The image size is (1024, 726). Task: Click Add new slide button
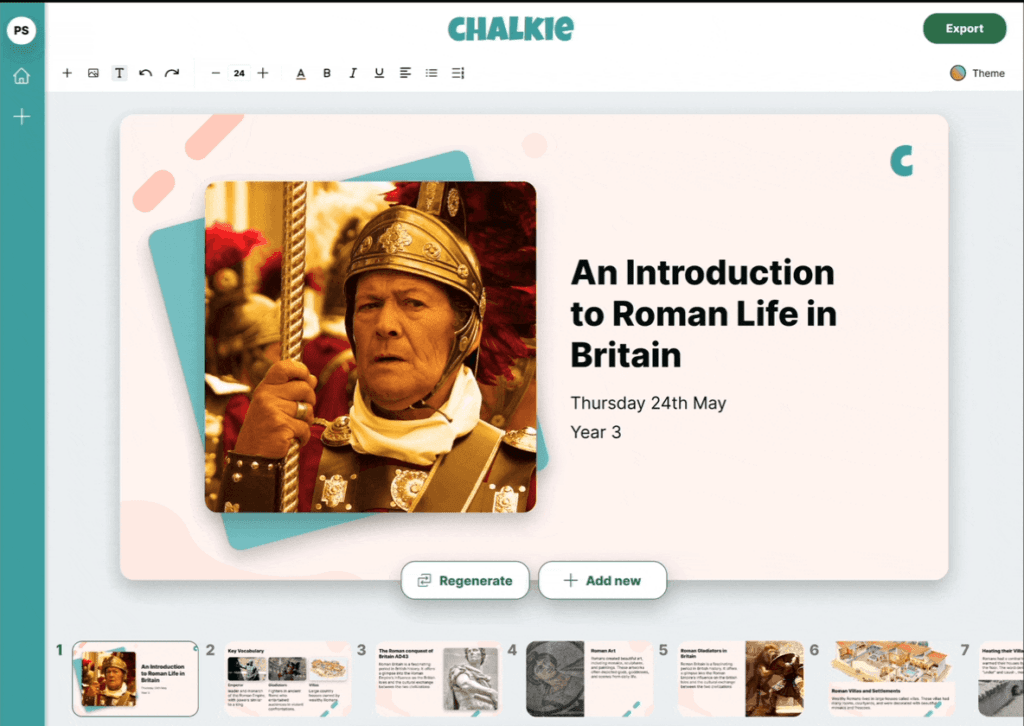click(x=602, y=580)
